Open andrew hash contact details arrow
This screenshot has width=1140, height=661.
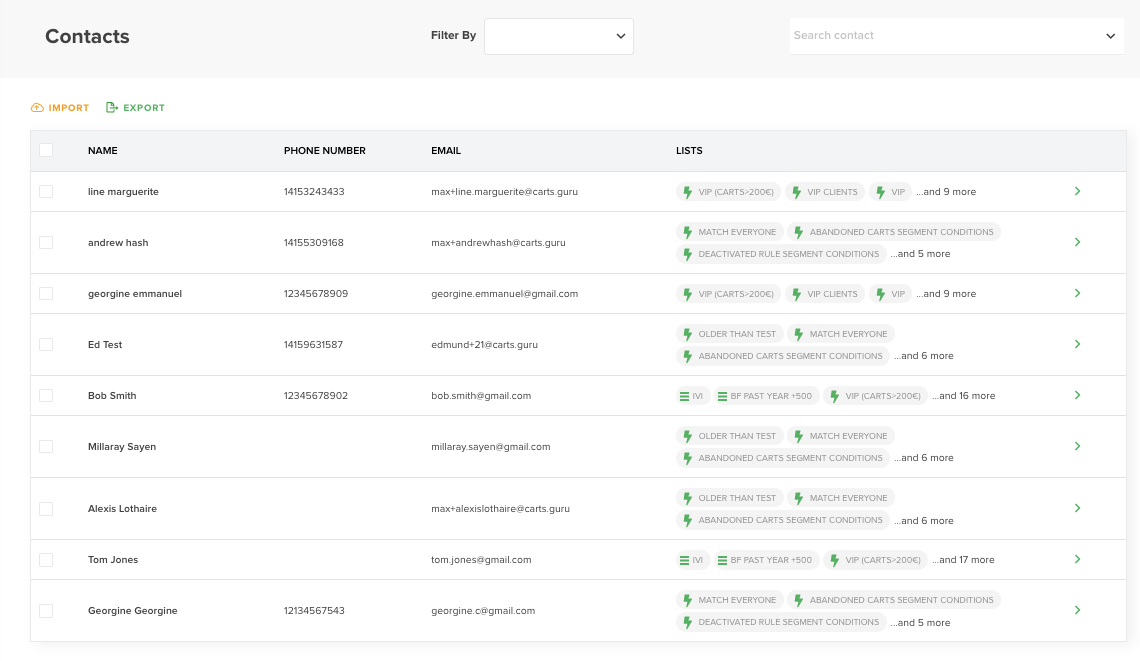1077,242
